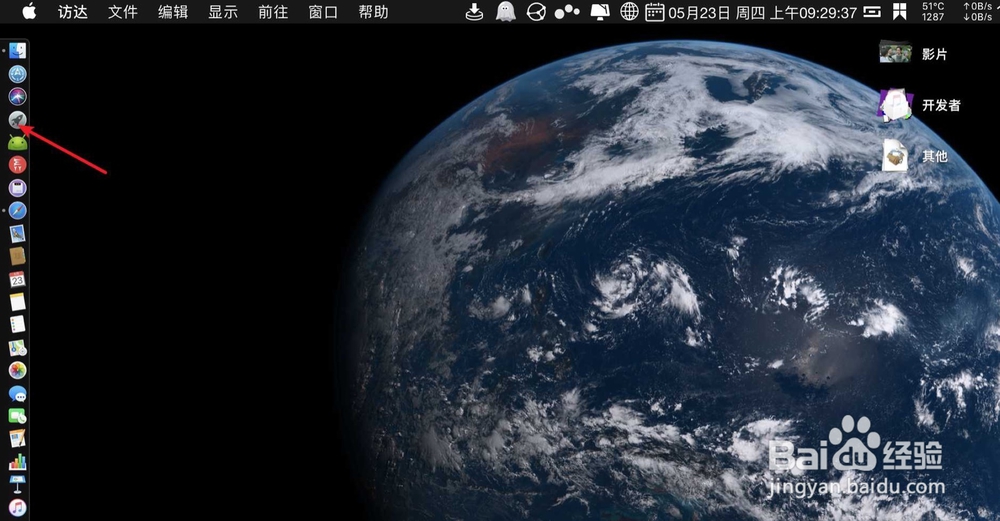Open the 访达 menu
The image size is (1000, 521).
coord(73,11)
